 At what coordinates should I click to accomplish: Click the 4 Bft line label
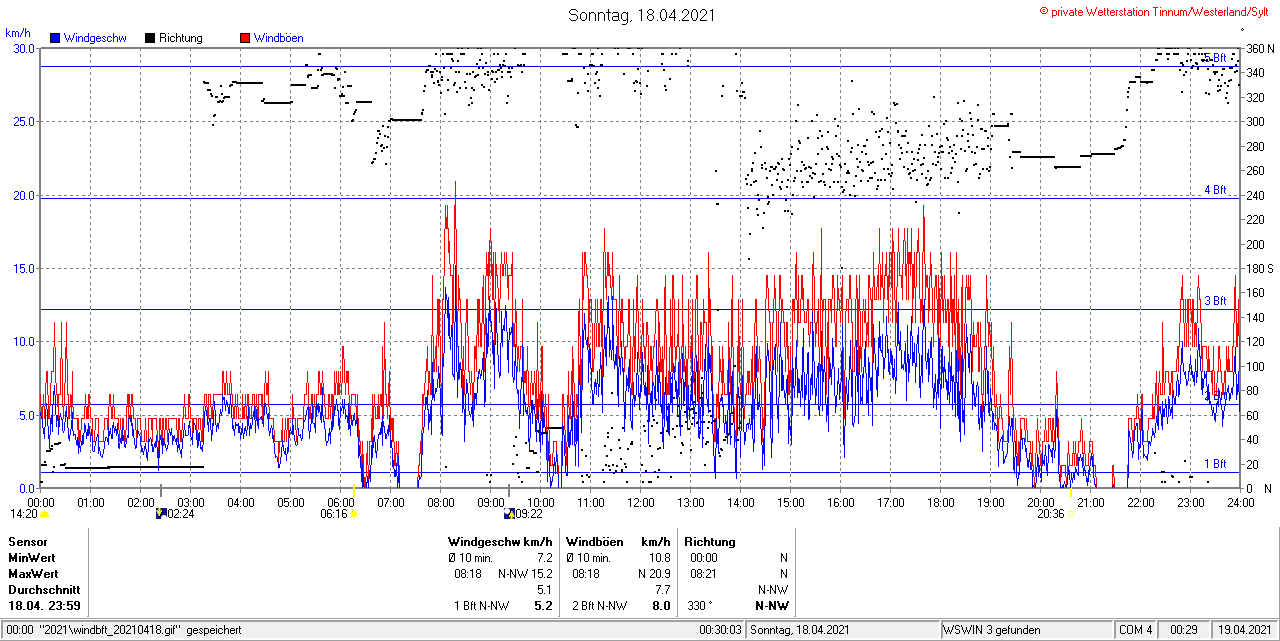tap(1215, 189)
